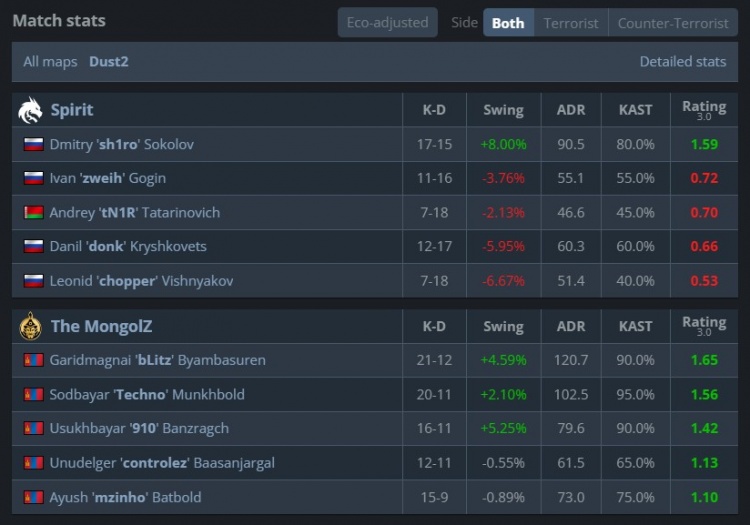Click the Mongolian flag next to bLitz

pyautogui.click(x=33, y=360)
